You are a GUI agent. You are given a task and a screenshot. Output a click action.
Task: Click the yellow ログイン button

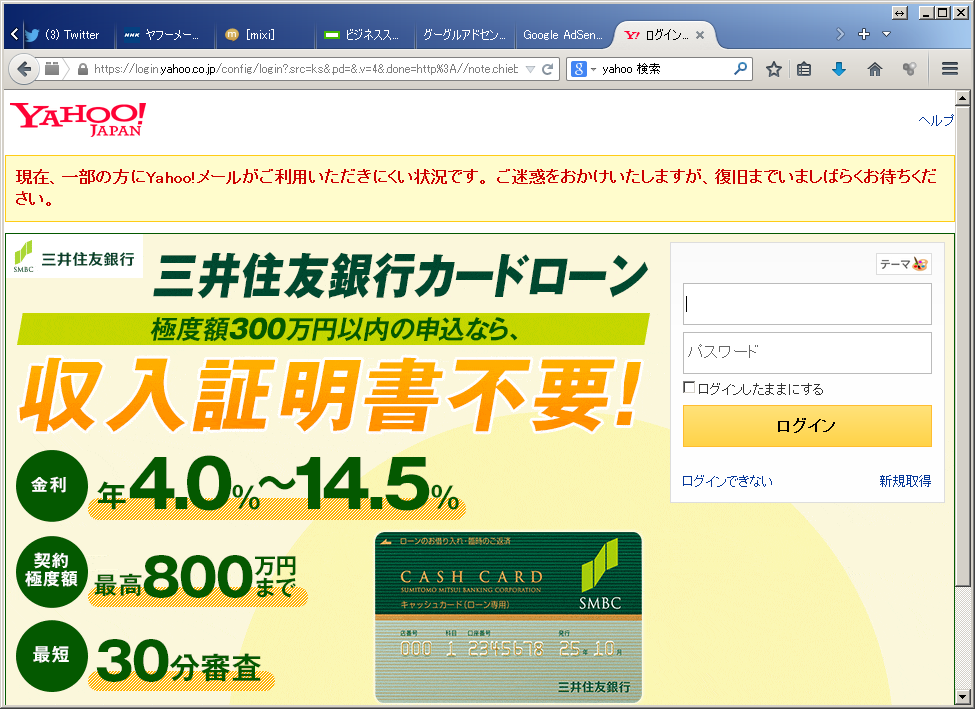pos(807,426)
